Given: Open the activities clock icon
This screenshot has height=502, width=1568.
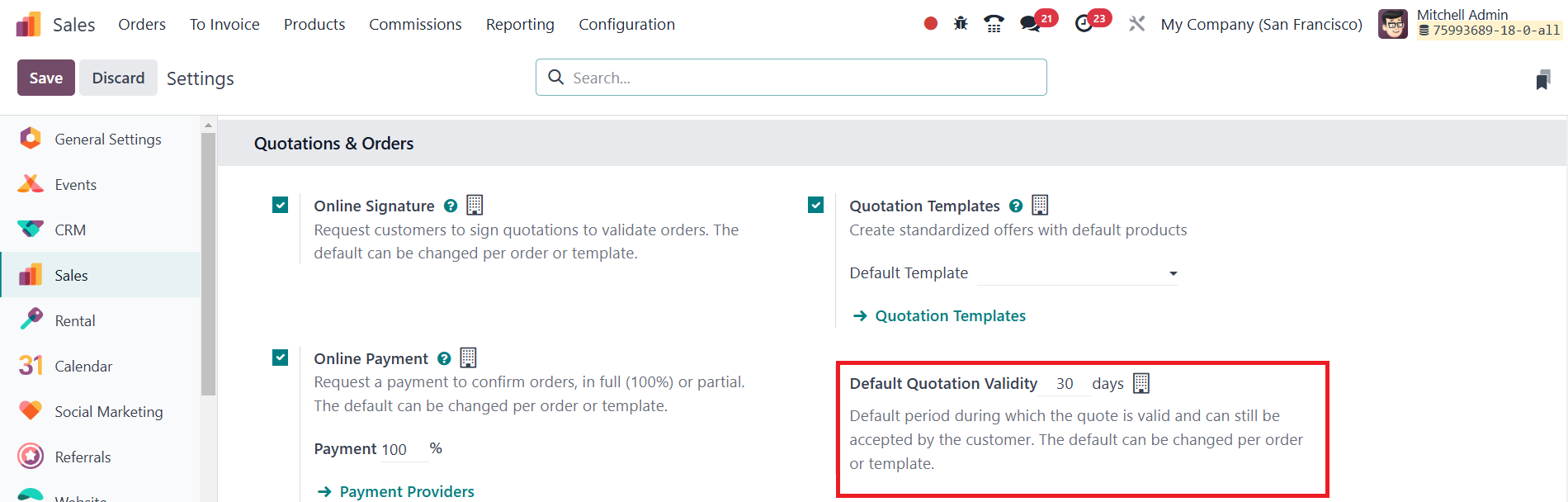Looking at the screenshot, I should click(1084, 24).
